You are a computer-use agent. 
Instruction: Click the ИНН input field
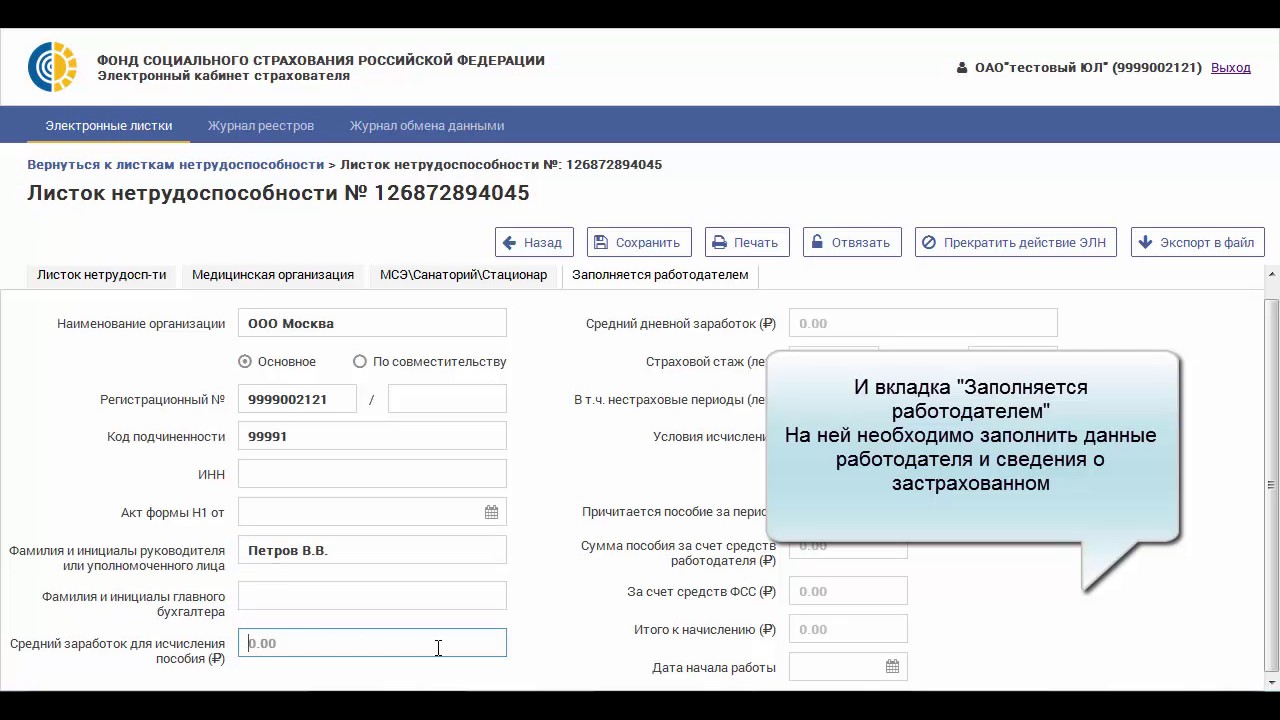372,474
